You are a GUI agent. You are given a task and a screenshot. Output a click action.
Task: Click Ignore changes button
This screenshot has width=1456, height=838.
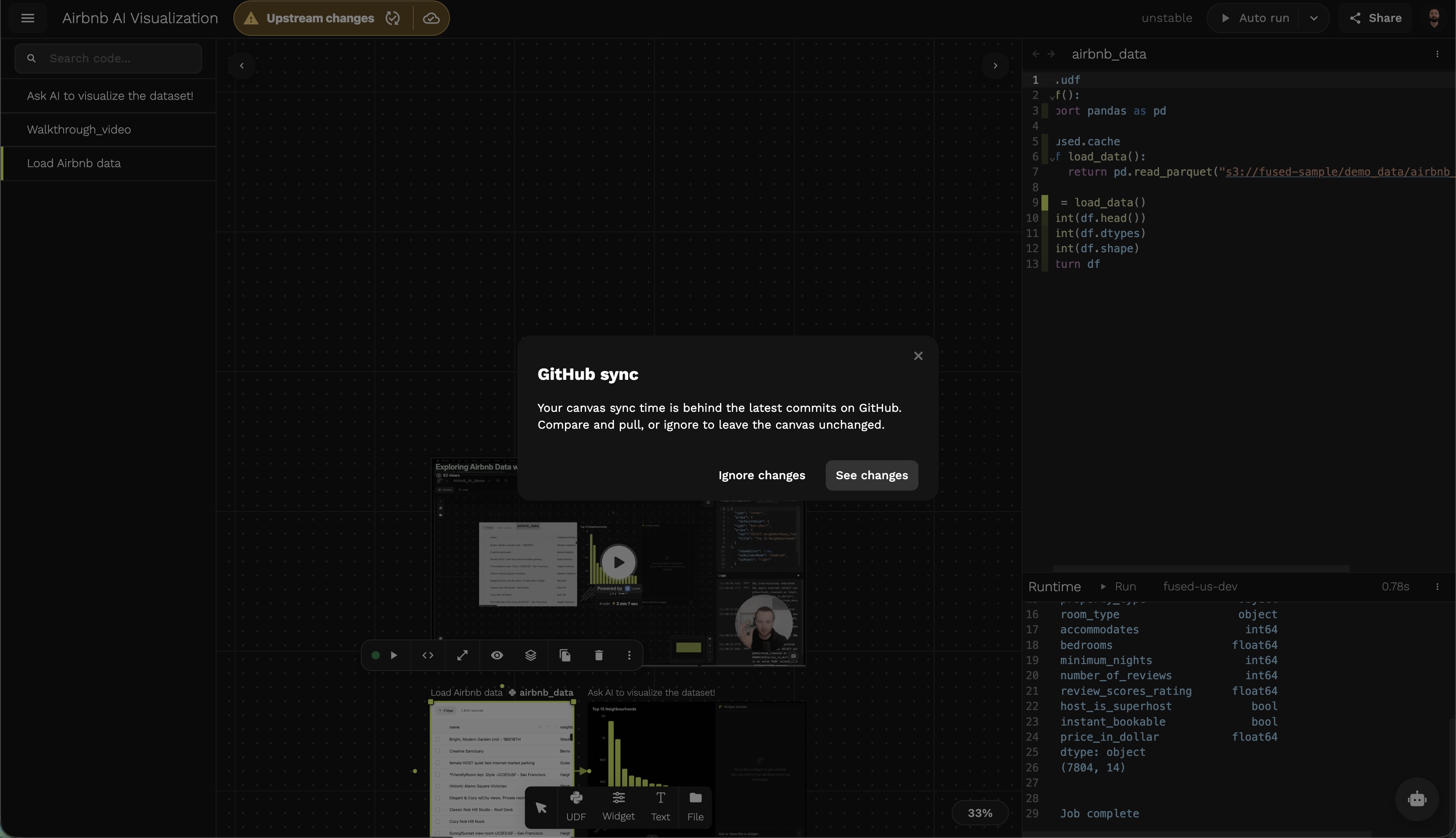[762, 475]
